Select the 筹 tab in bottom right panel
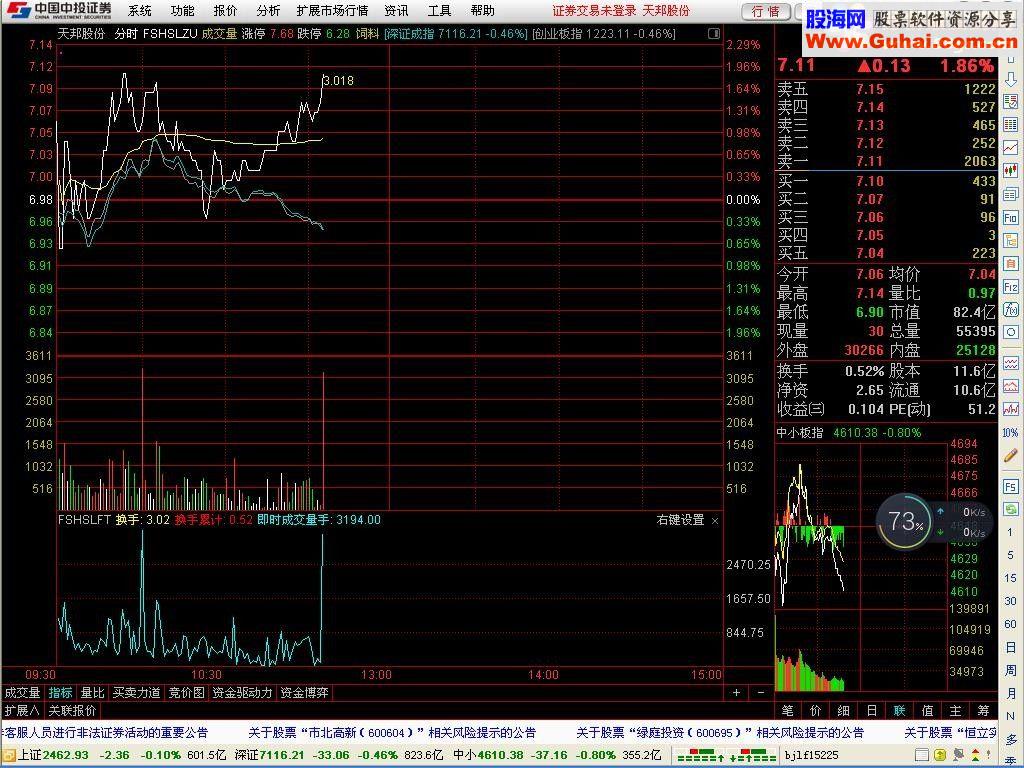This screenshot has height=768, width=1024. click(x=984, y=711)
